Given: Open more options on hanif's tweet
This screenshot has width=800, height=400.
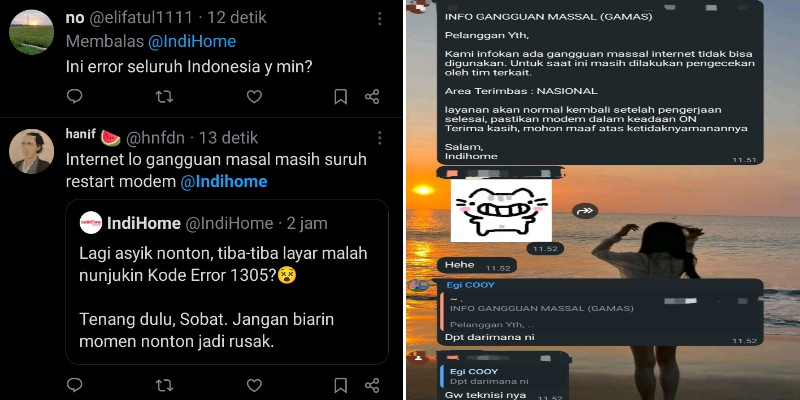Looking at the screenshot, I should click(380, 138).
